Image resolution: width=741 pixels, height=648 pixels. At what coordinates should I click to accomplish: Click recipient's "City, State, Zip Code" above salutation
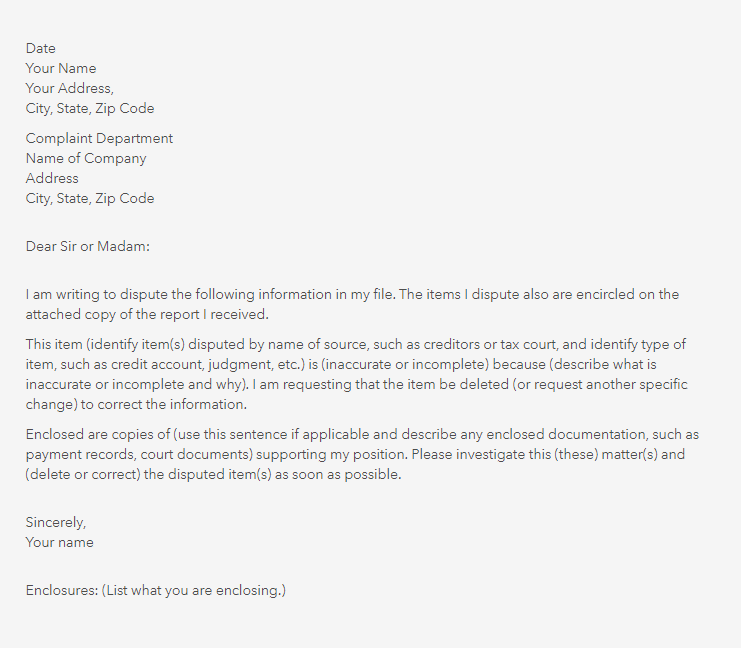click(90, 198)
